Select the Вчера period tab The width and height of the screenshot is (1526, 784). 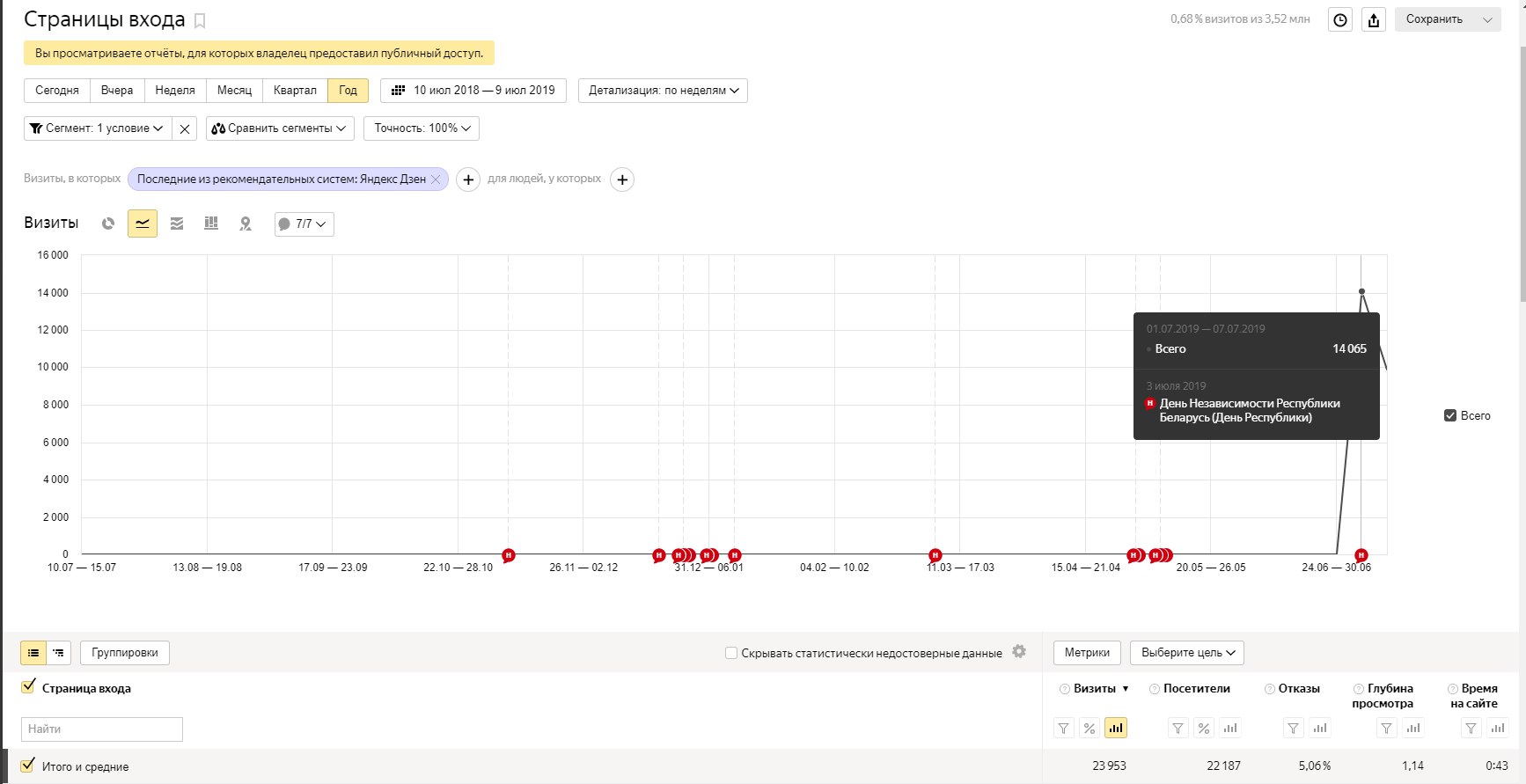point(117,91)
